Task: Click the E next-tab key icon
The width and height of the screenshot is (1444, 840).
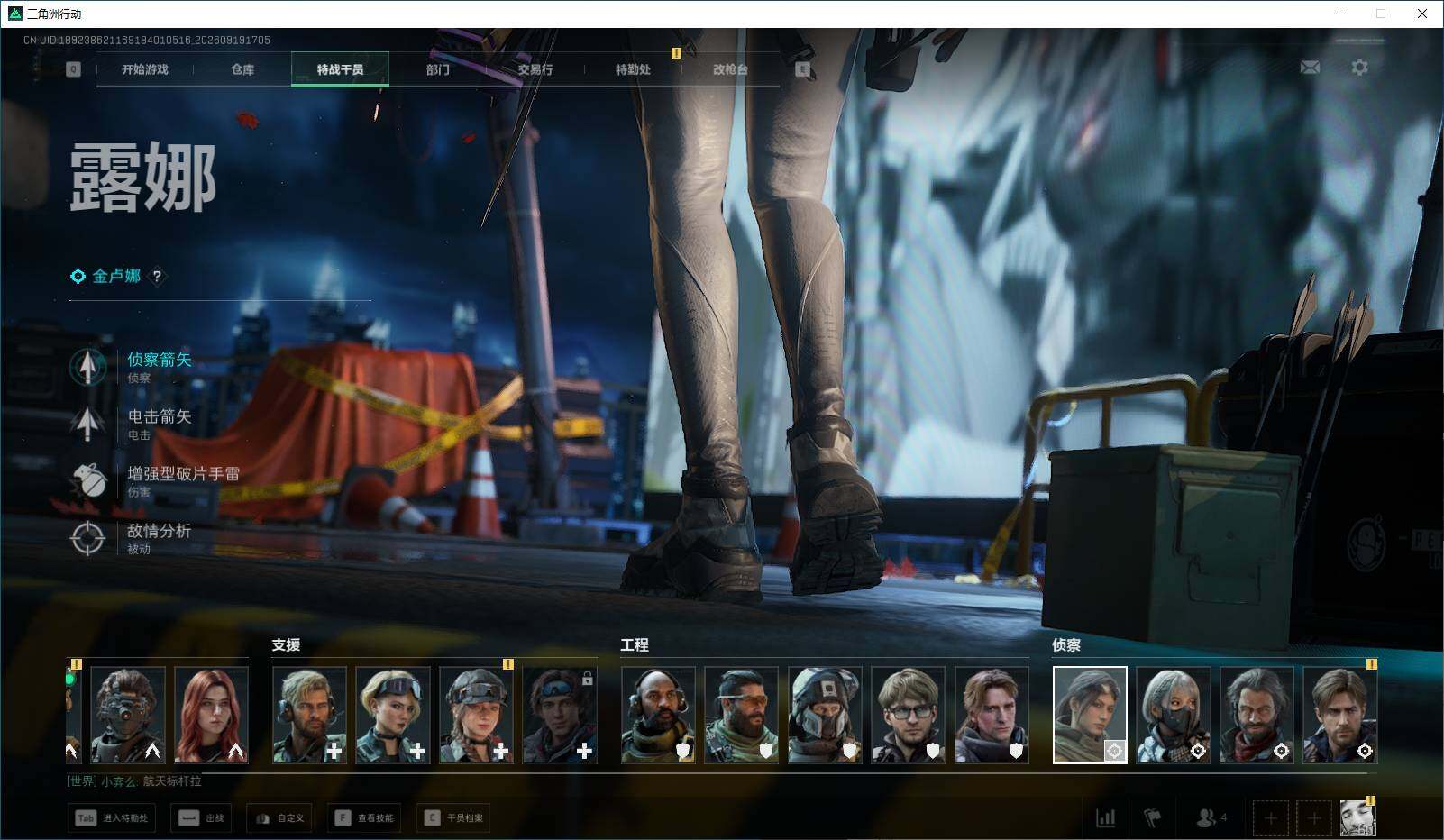Action: tap(802, 69)
